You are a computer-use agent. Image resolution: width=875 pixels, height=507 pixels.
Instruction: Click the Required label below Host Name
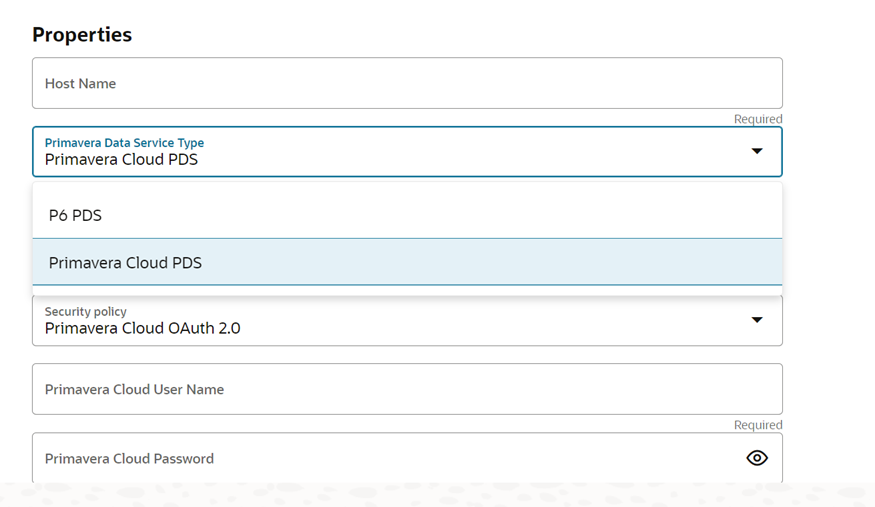coord(758,119)
